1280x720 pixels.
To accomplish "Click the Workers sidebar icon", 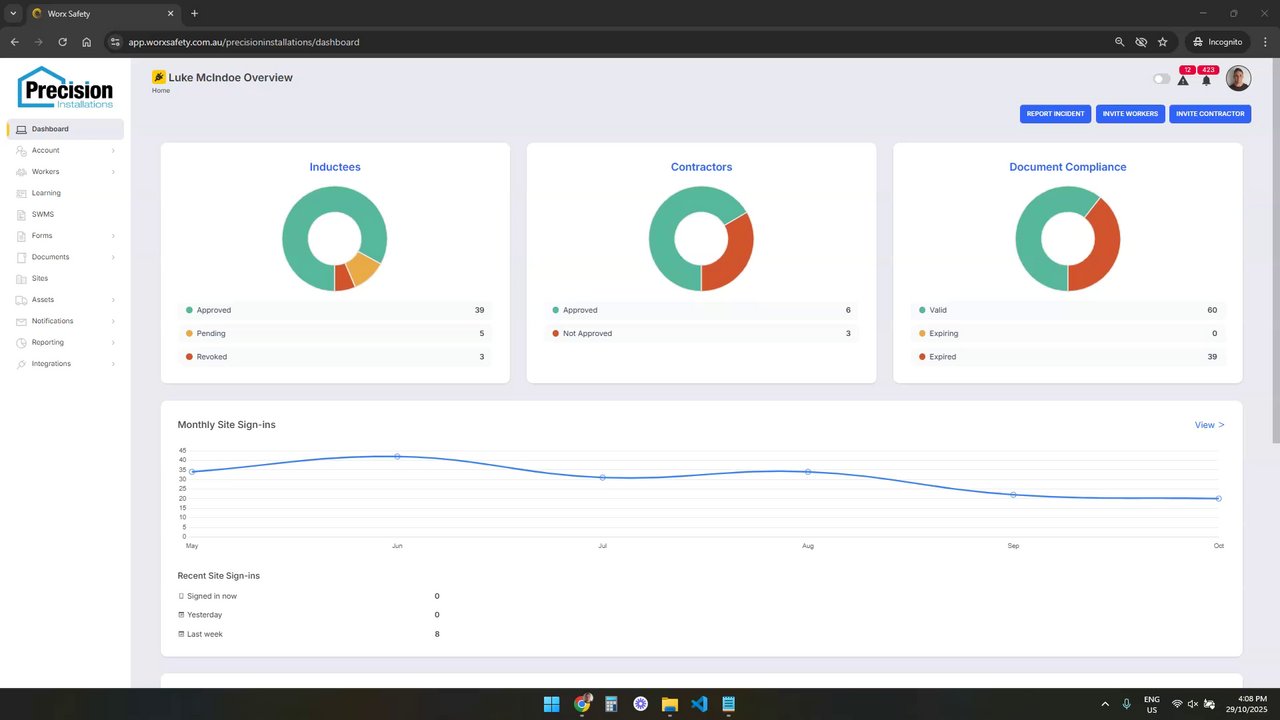I will tap(21, 172).
